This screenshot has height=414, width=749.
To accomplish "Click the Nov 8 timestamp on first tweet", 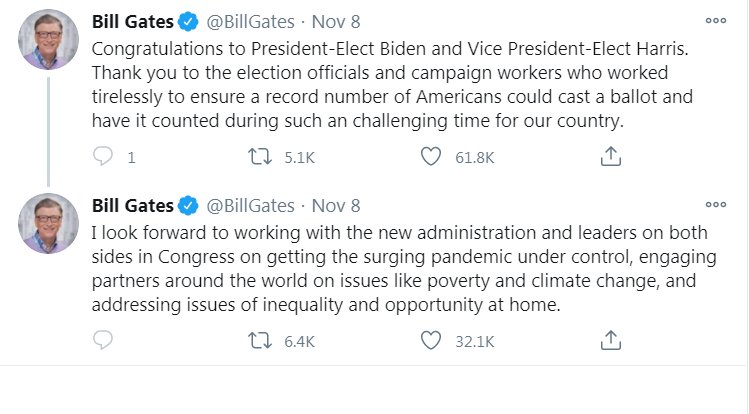I will coord(334,22).
